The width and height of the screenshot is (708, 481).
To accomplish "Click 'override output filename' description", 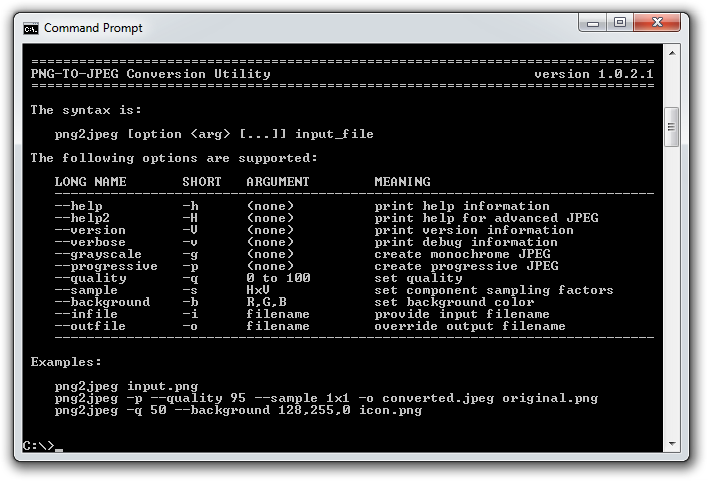I will (x=470, y=326).
